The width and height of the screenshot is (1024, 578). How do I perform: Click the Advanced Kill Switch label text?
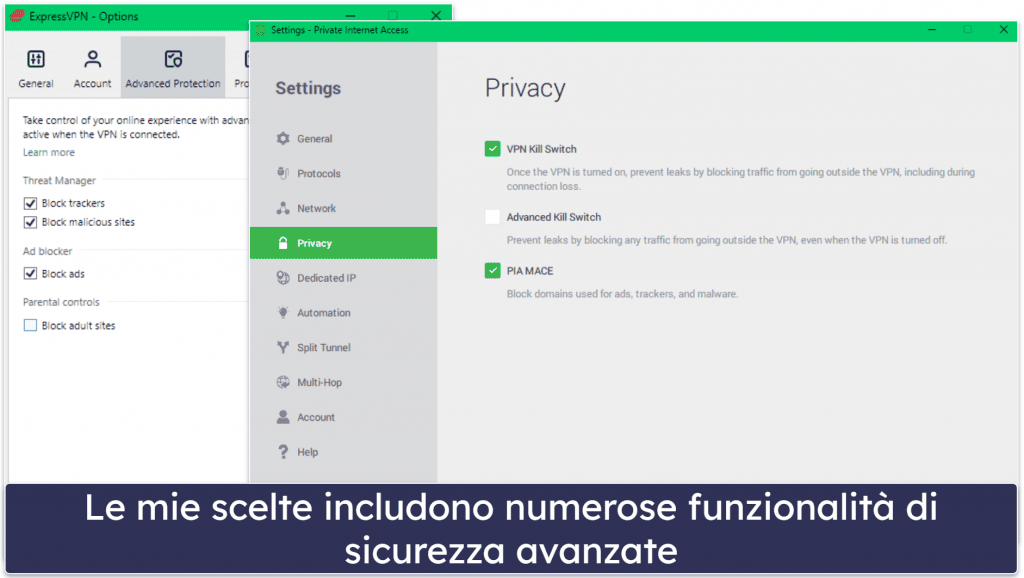(x=554, y=217)
